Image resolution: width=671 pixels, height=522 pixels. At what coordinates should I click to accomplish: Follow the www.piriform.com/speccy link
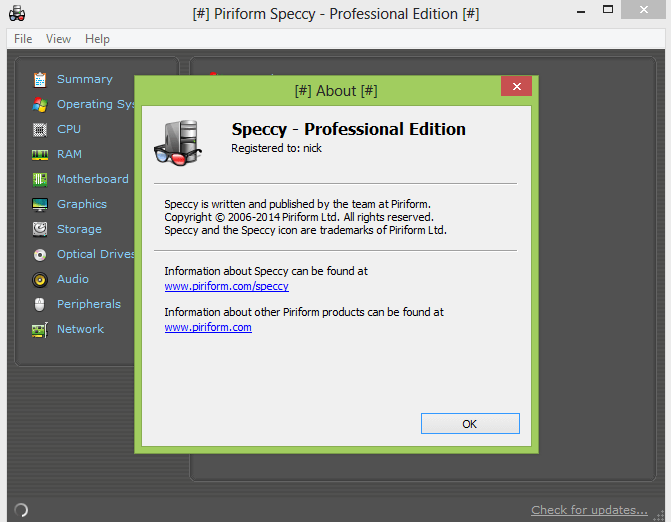(226, 286)
